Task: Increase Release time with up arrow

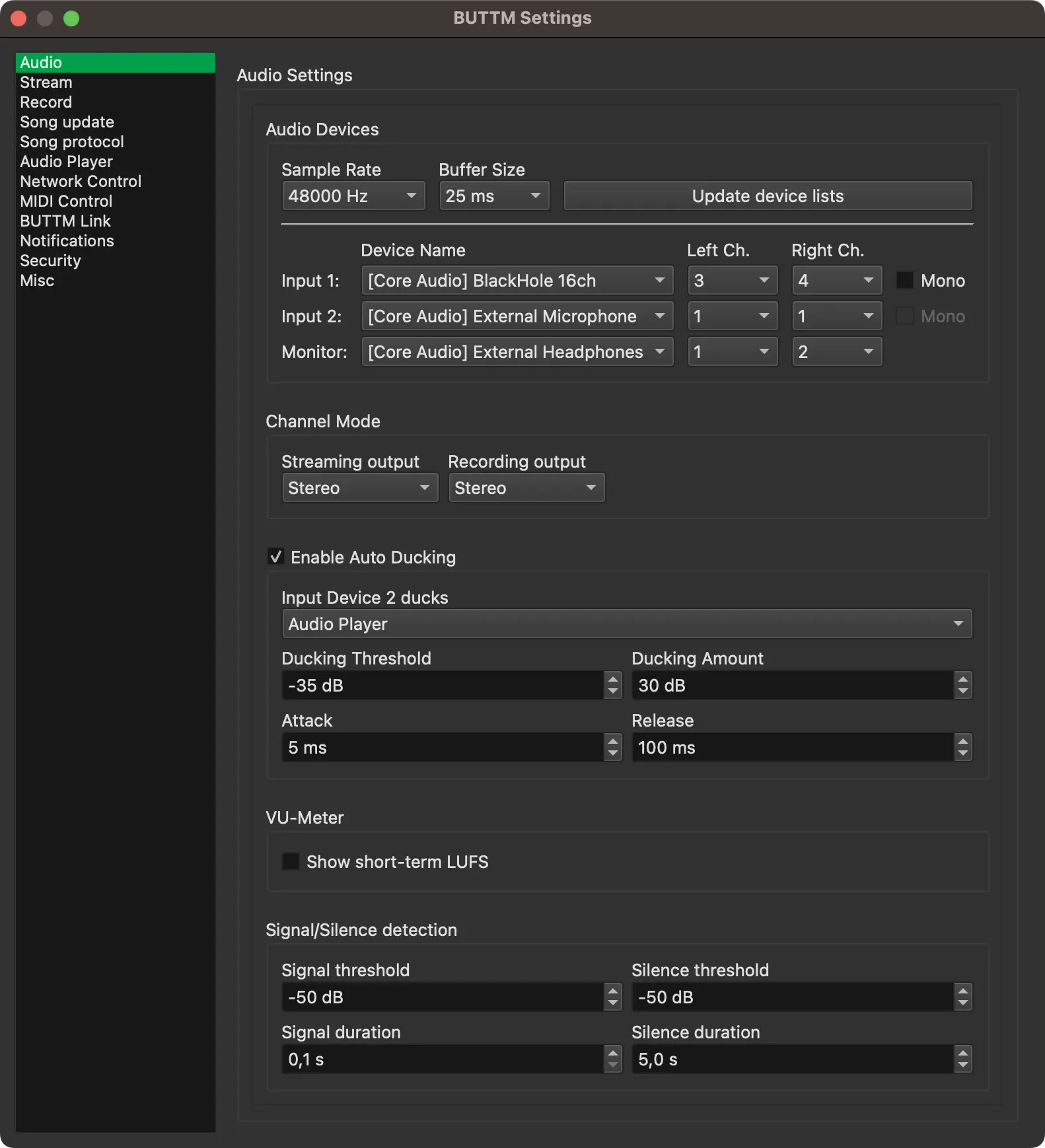Action: click(963, 740)
